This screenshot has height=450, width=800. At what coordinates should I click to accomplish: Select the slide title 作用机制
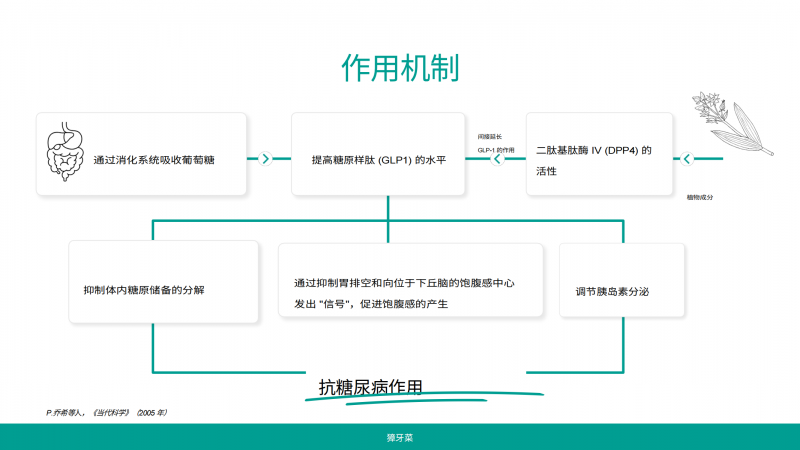pos(400,67)
